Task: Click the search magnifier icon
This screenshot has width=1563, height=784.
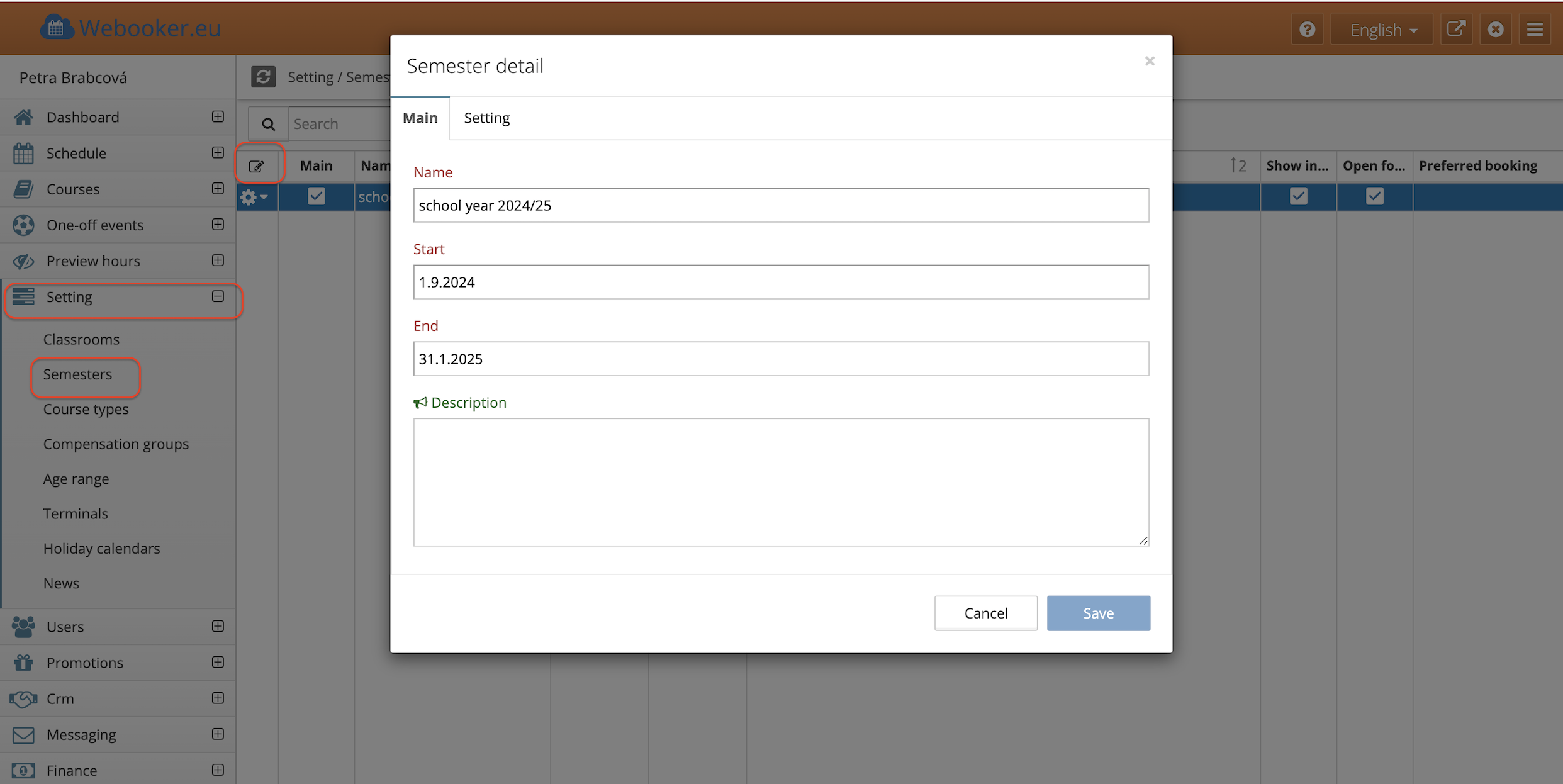Action: (268, 124)
